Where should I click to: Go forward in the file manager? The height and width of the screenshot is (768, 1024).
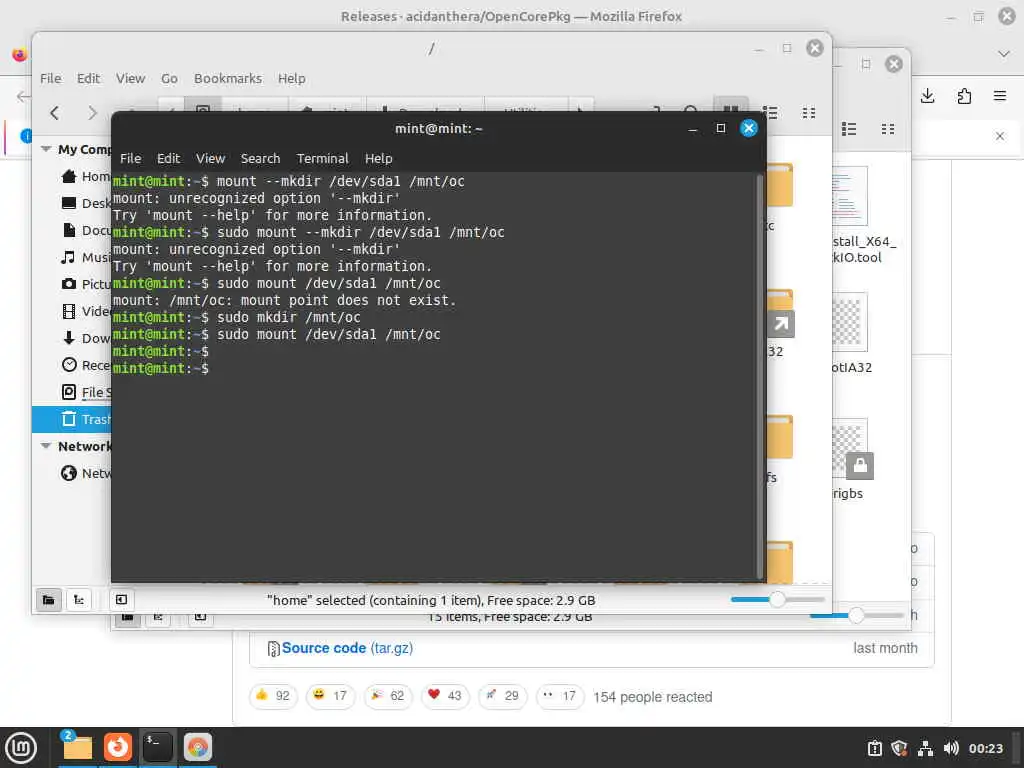pyautogui.click(x=92, y=112)
